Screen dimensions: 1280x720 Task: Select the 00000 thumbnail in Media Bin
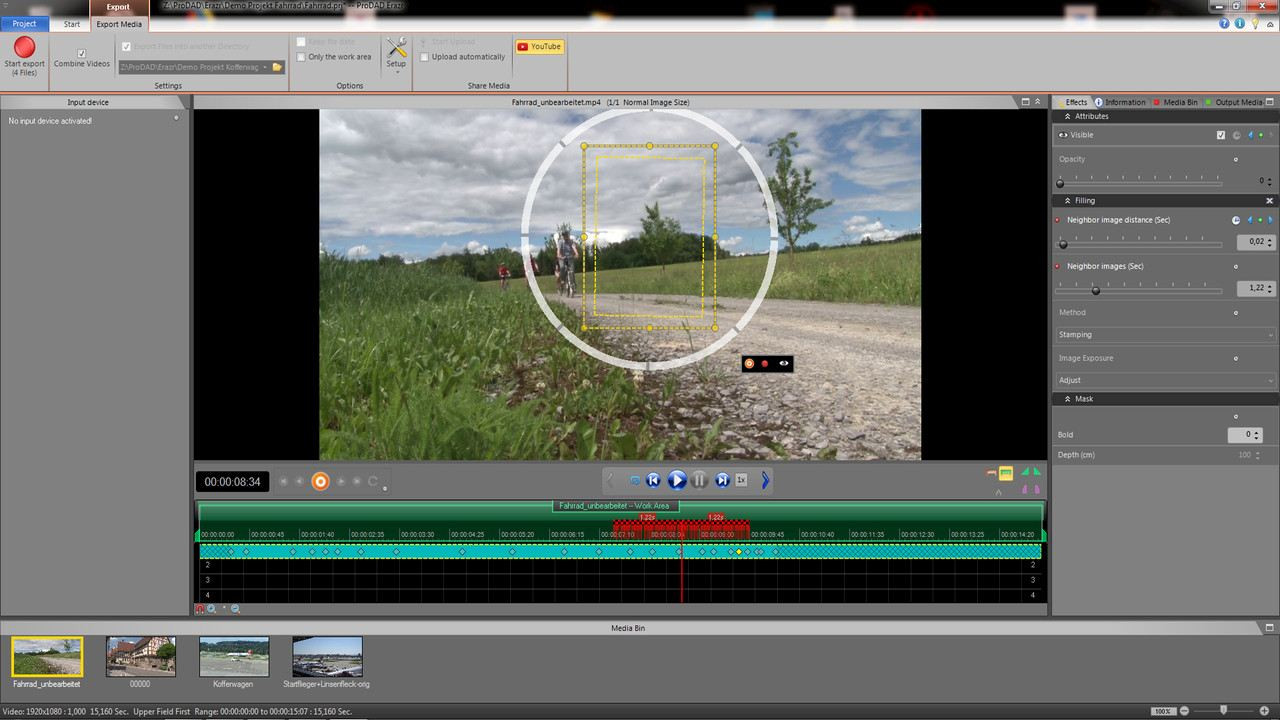pos(141,657)
